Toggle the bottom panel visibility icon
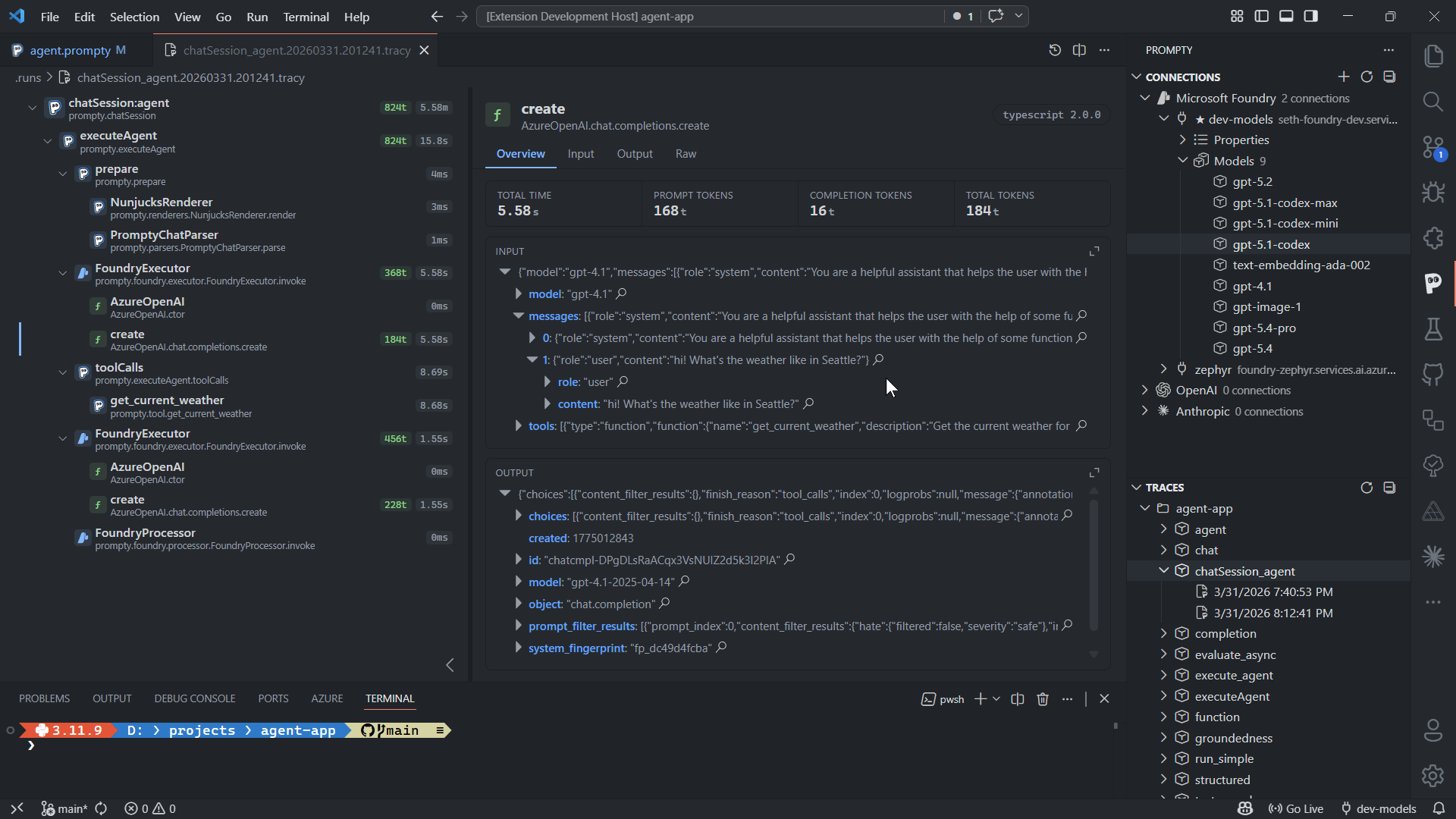 (x=1286, y=16)
